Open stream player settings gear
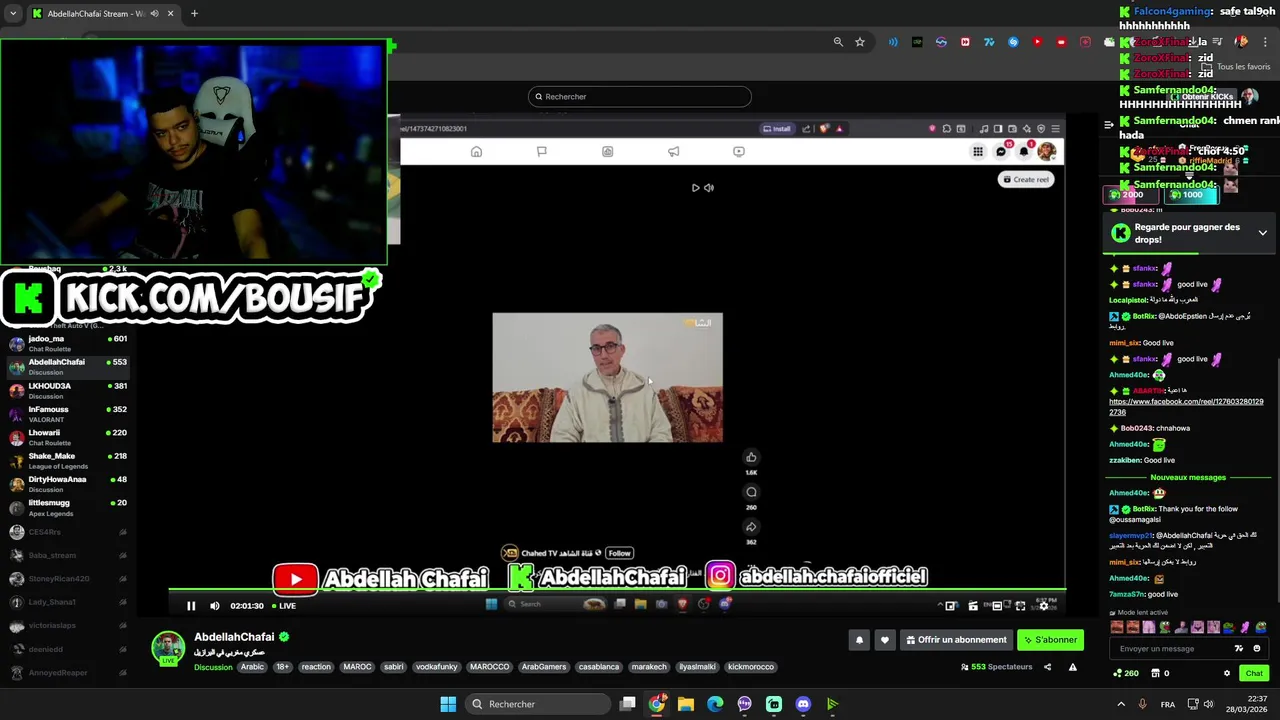 click(1044, 606)
